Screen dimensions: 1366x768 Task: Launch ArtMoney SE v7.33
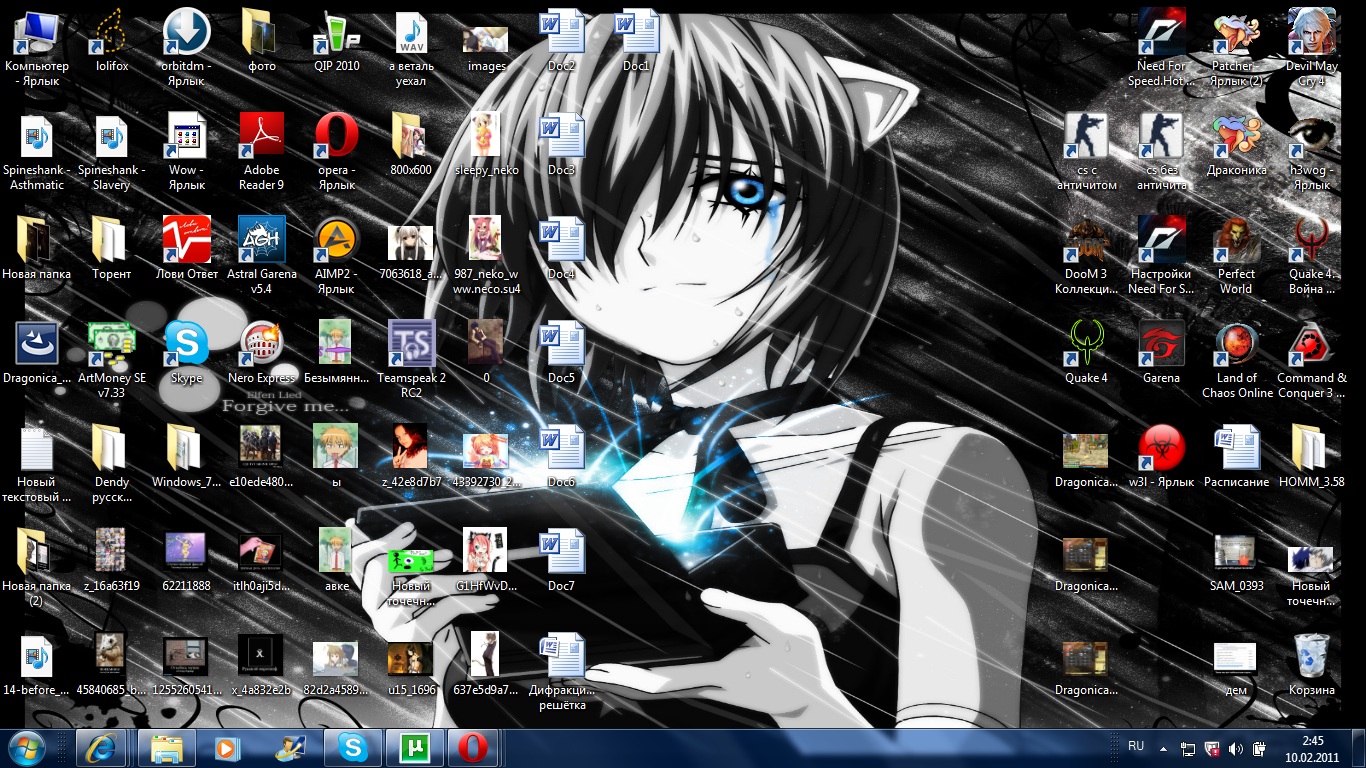point(112,344)
